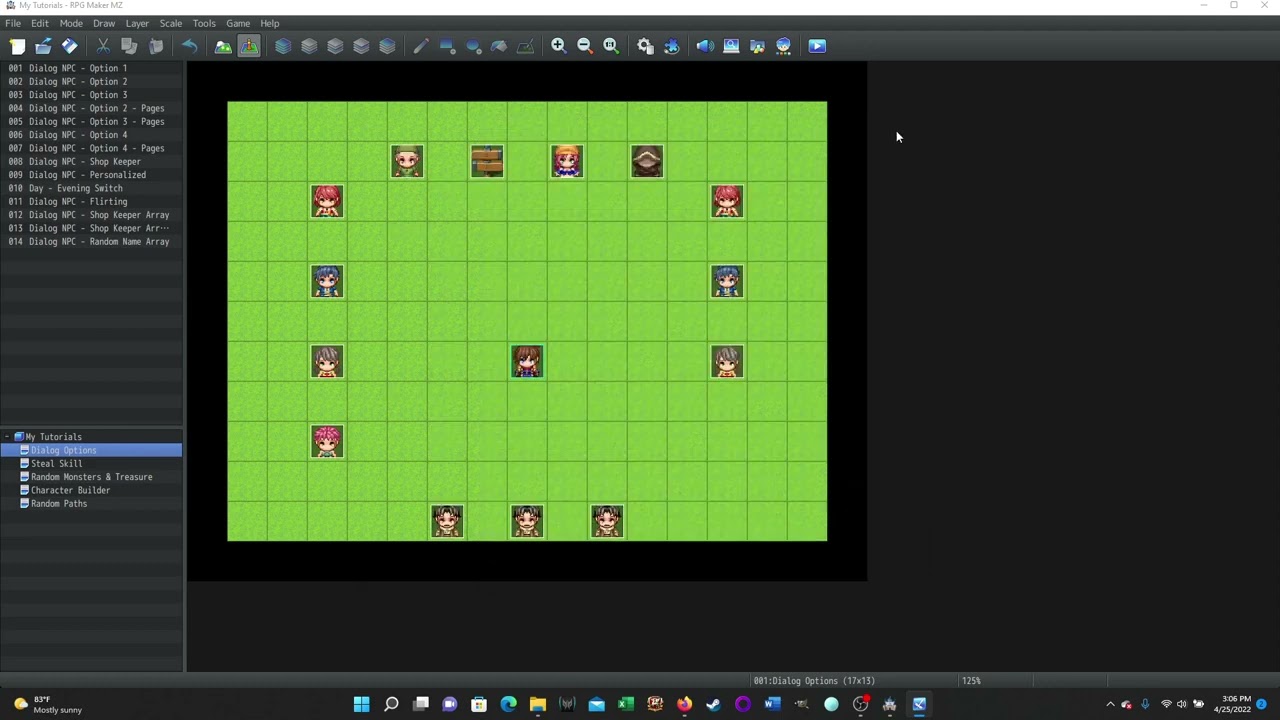Open the Character Generator icon
The image size is (1280, 720).
click(783, 46)
